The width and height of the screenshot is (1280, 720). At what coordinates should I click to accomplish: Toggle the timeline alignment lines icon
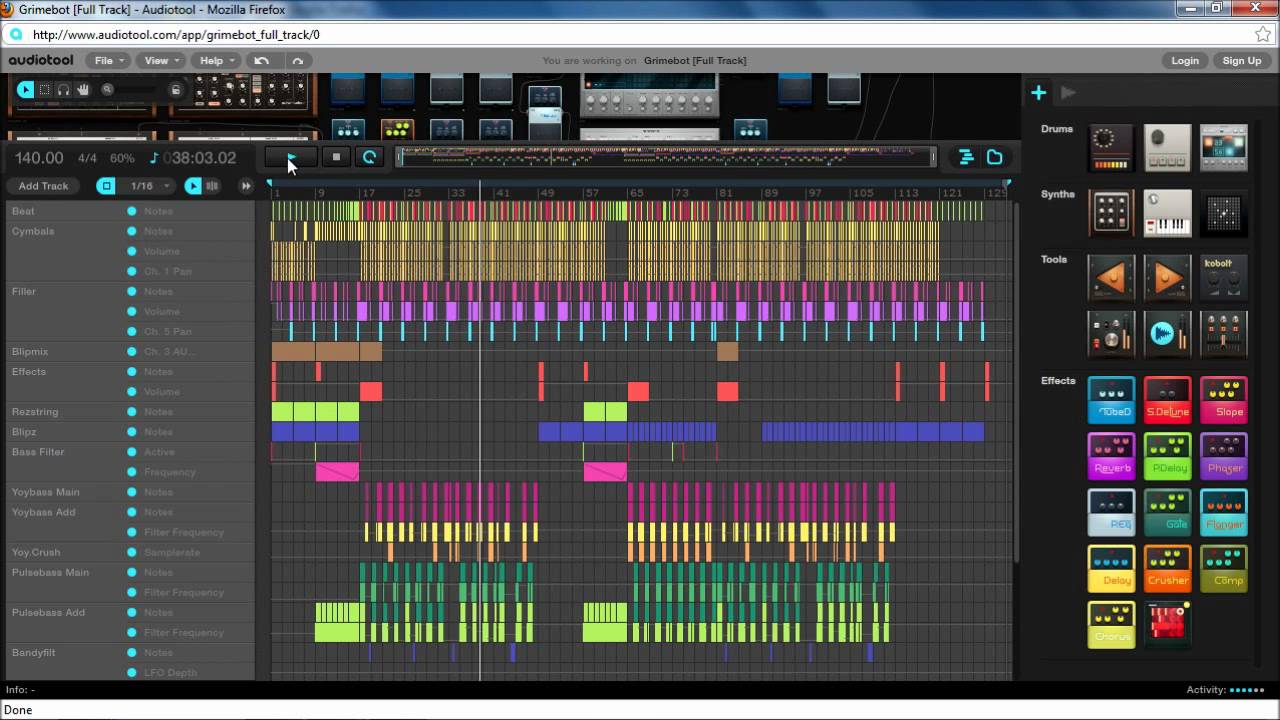[966, 157]
